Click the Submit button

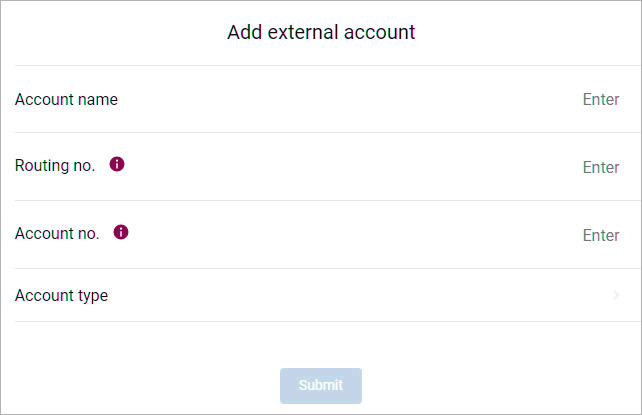pyautogui.click(x=321, y=386)
